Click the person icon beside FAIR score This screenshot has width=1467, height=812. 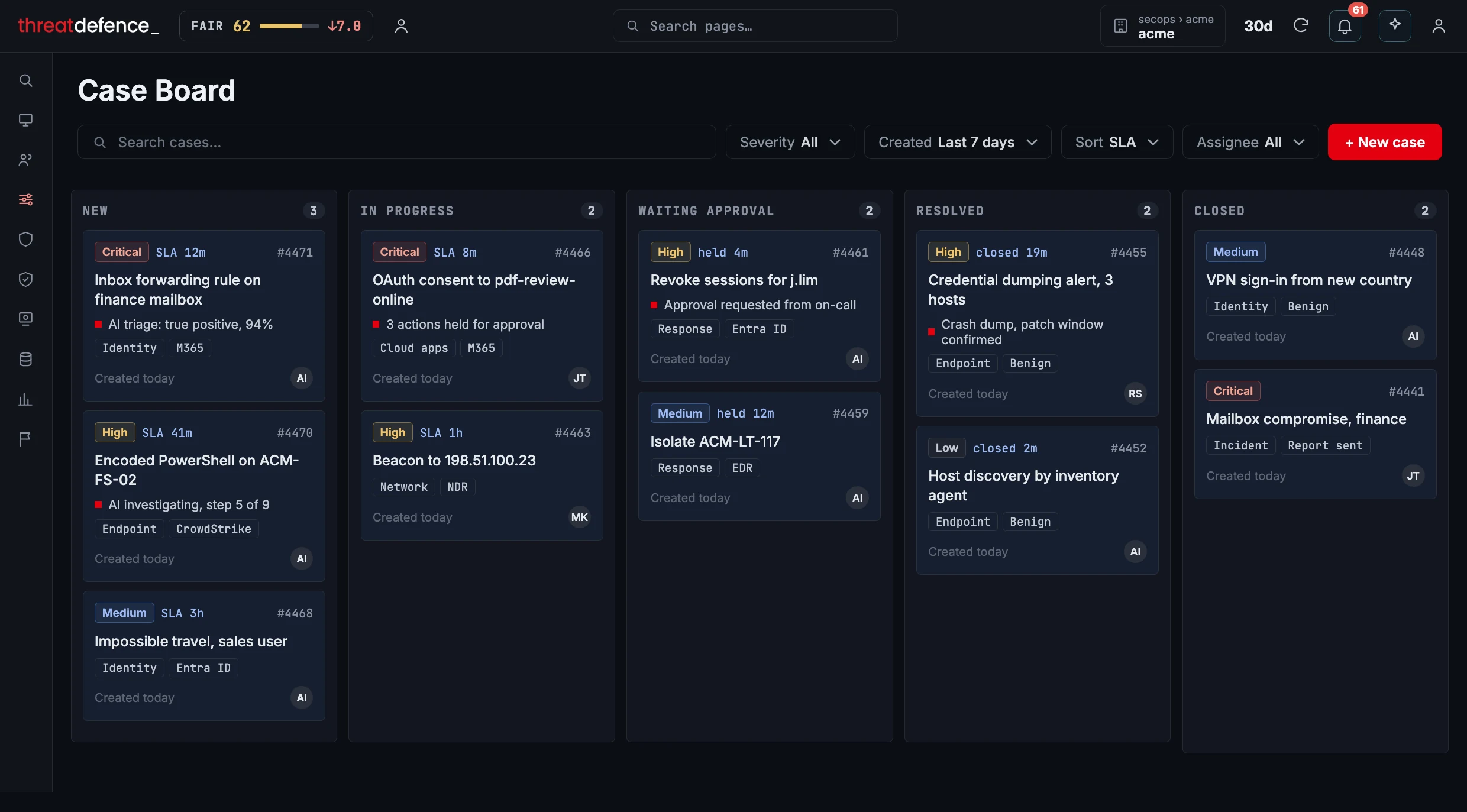click(x=401, y=26)
